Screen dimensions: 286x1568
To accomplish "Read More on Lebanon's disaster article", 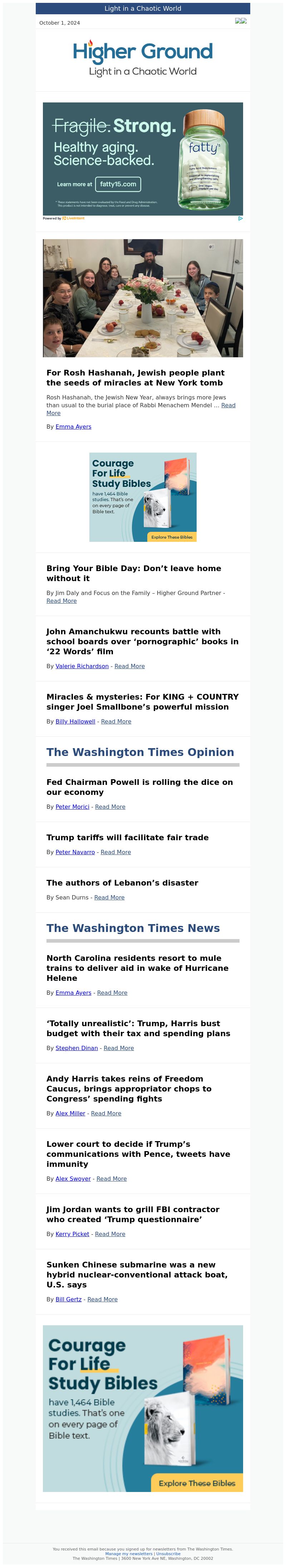I will 109,897.
